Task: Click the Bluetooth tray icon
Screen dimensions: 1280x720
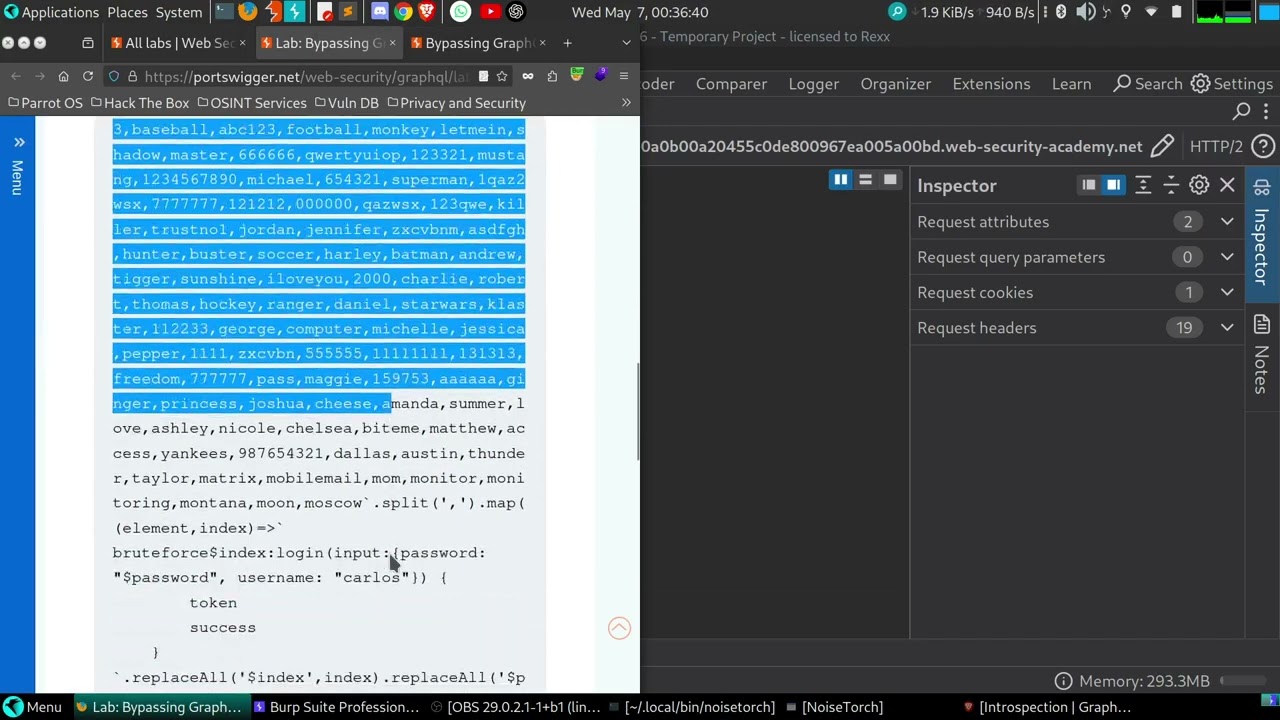Action: coord(1061,12)
